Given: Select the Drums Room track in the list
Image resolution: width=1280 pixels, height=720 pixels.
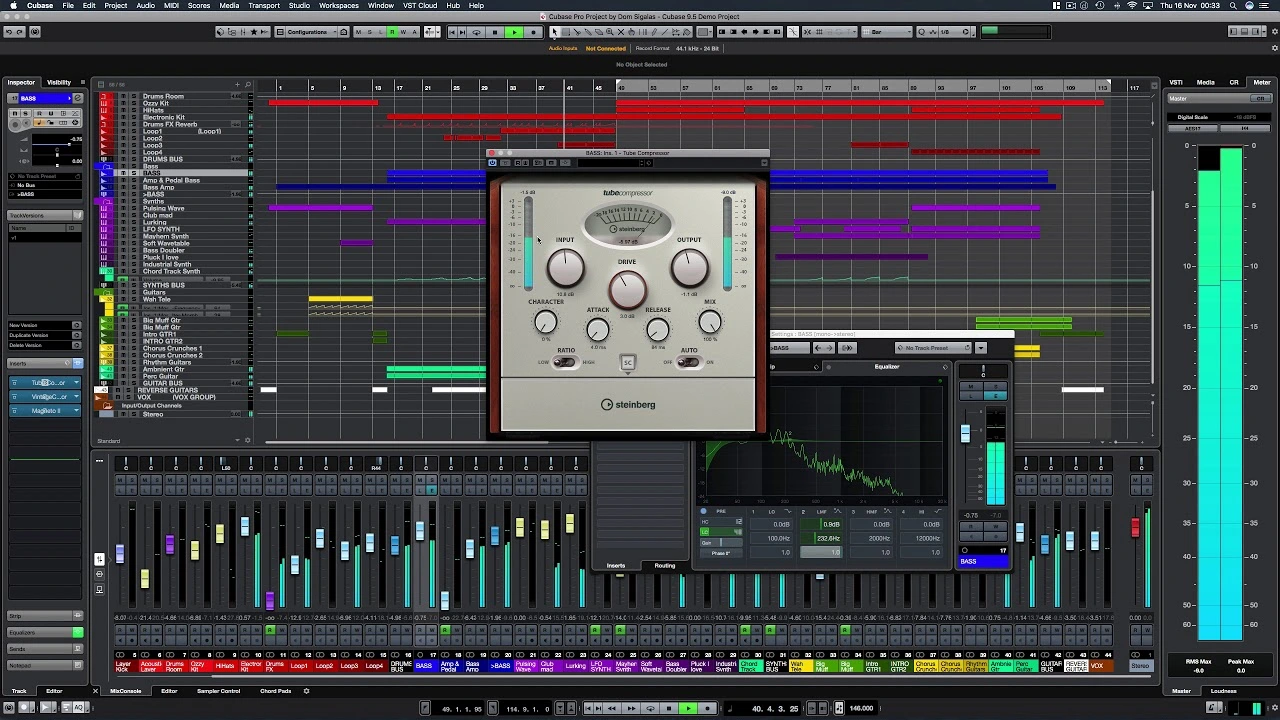Looking at the screenshot, I should point(163,97).
